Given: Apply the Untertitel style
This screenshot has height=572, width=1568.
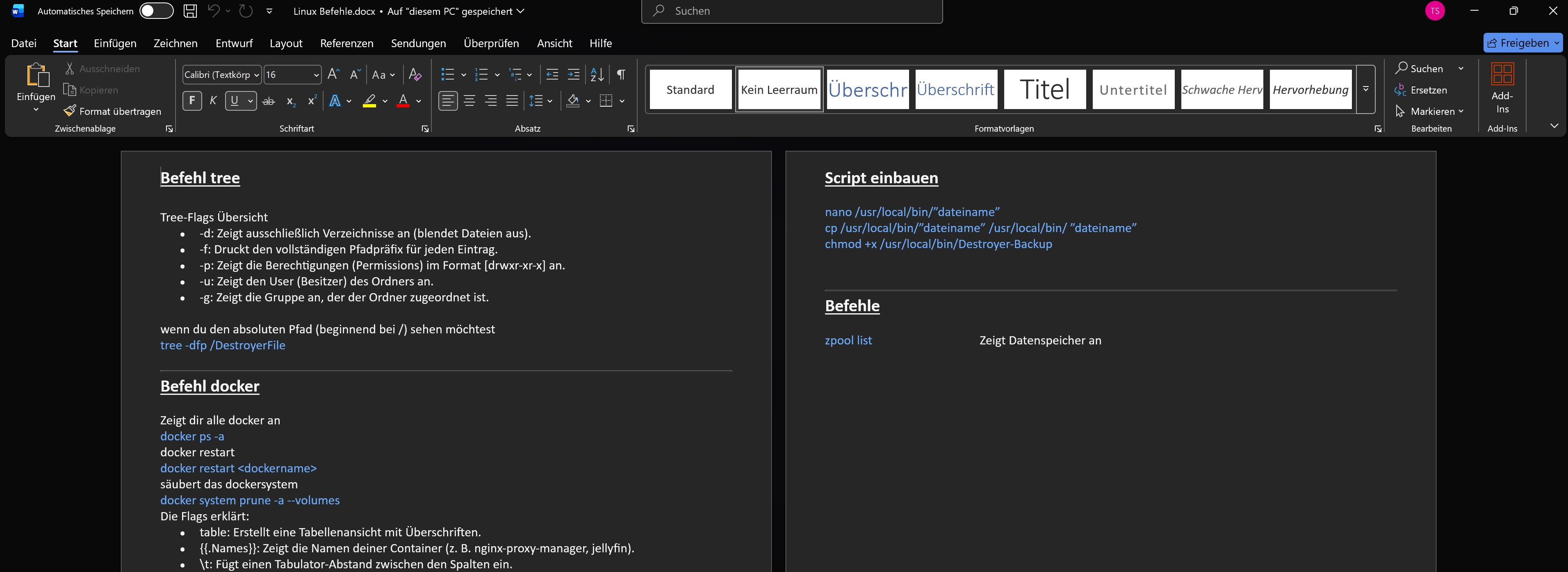Looking at the screenshot, I should pyautogui.click(x=1133, y=89).
